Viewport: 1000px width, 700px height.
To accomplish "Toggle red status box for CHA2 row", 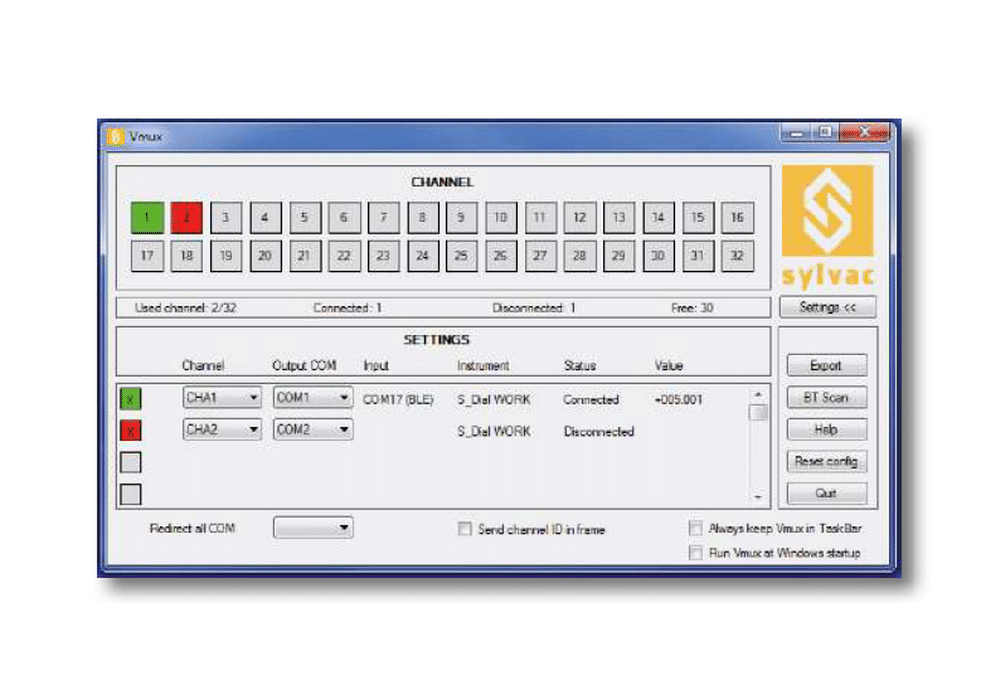I will [131, 430].
